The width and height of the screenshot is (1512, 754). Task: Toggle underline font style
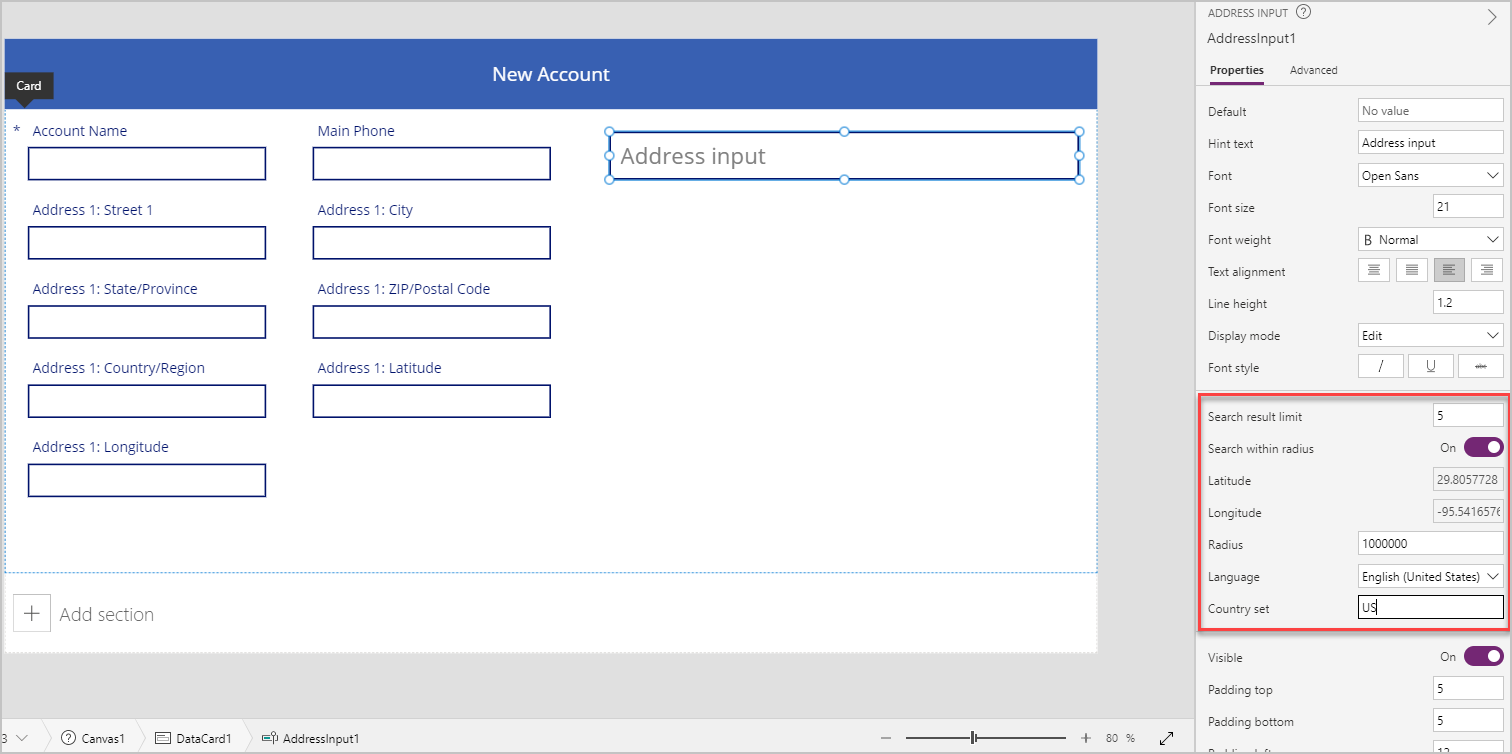click(1431, 366)
